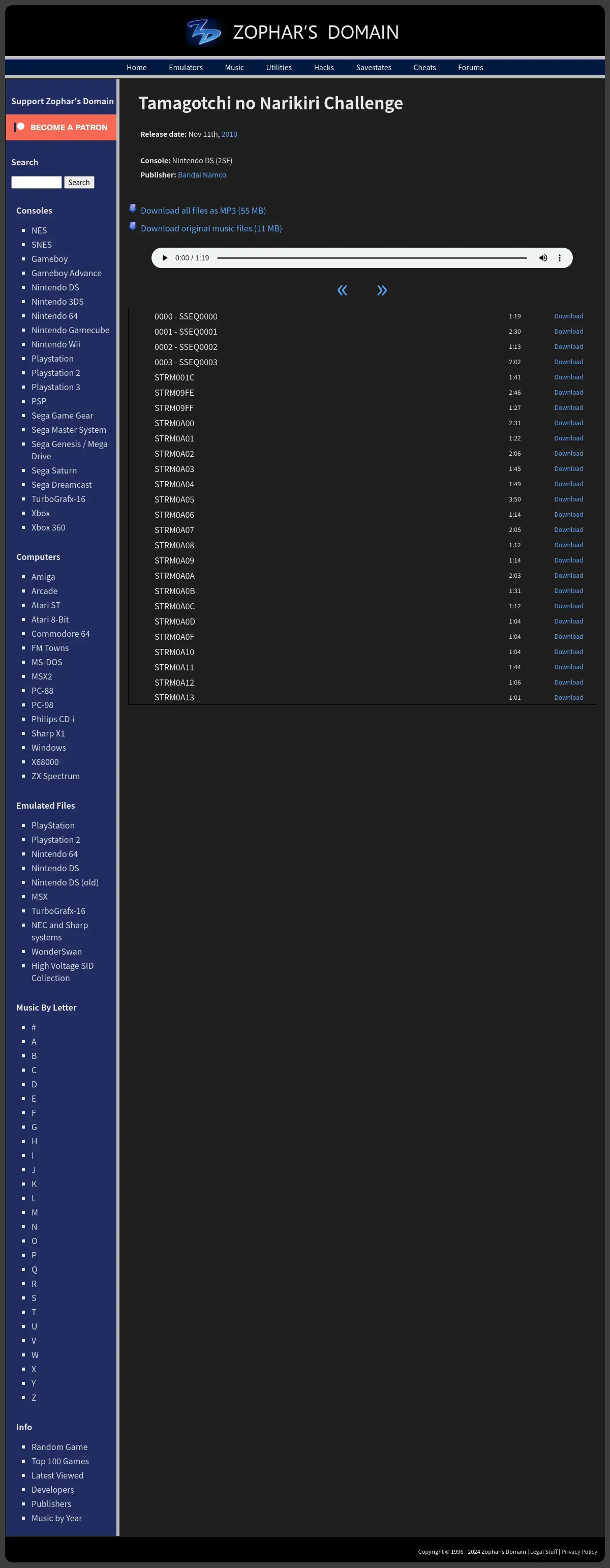Focus the search input field
This screenshot has width=610, height=1568.
coord(37,183)
